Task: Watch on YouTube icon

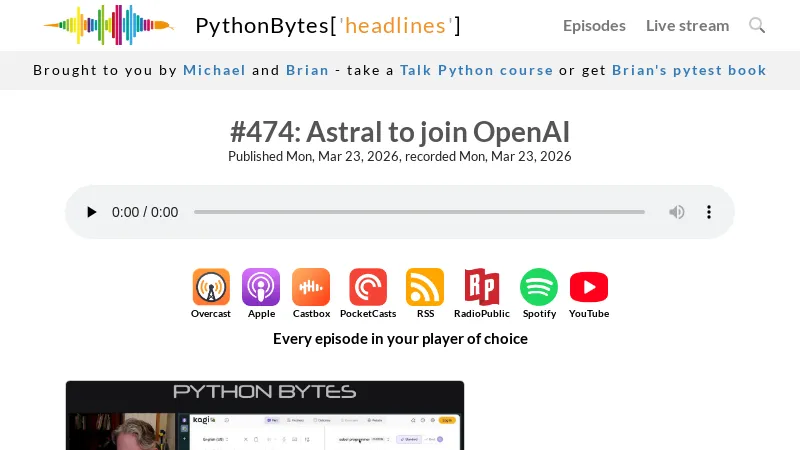Action: tap(589, 287)
